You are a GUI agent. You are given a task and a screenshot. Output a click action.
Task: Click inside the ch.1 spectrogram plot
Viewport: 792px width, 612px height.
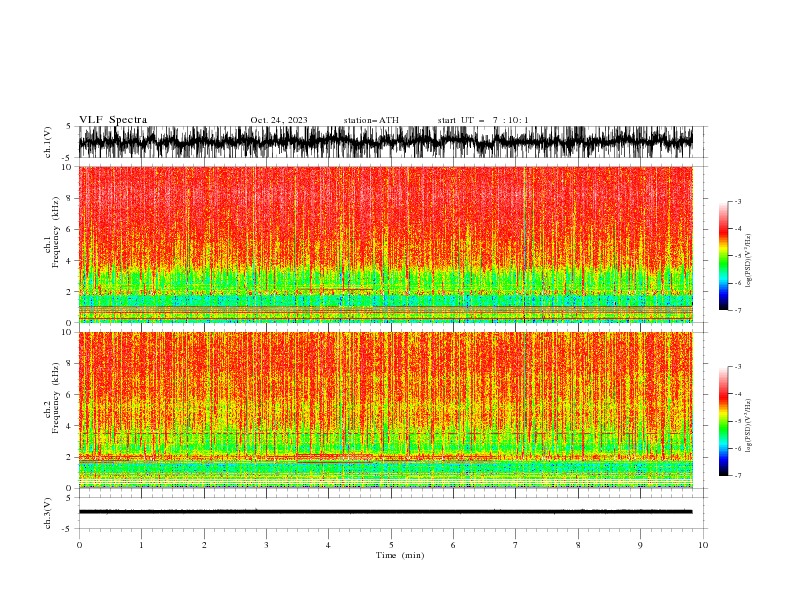pyautogui.click(x=385, y=244)
